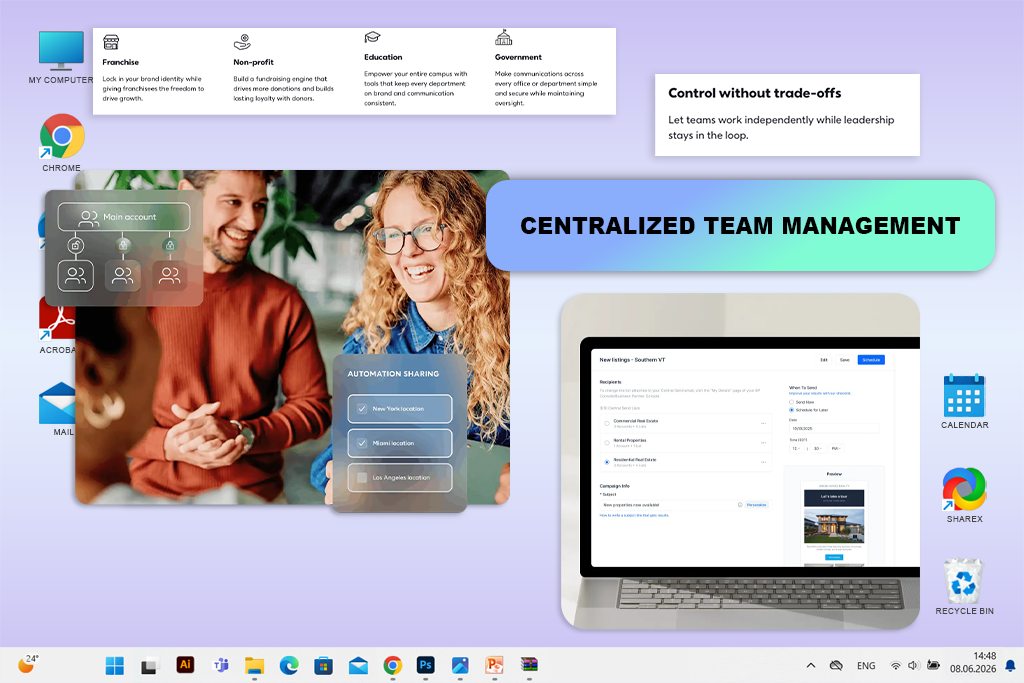Open more options for Rental Properties
The width and height of the screenshot is (1024, 683).
click(763, 443)
